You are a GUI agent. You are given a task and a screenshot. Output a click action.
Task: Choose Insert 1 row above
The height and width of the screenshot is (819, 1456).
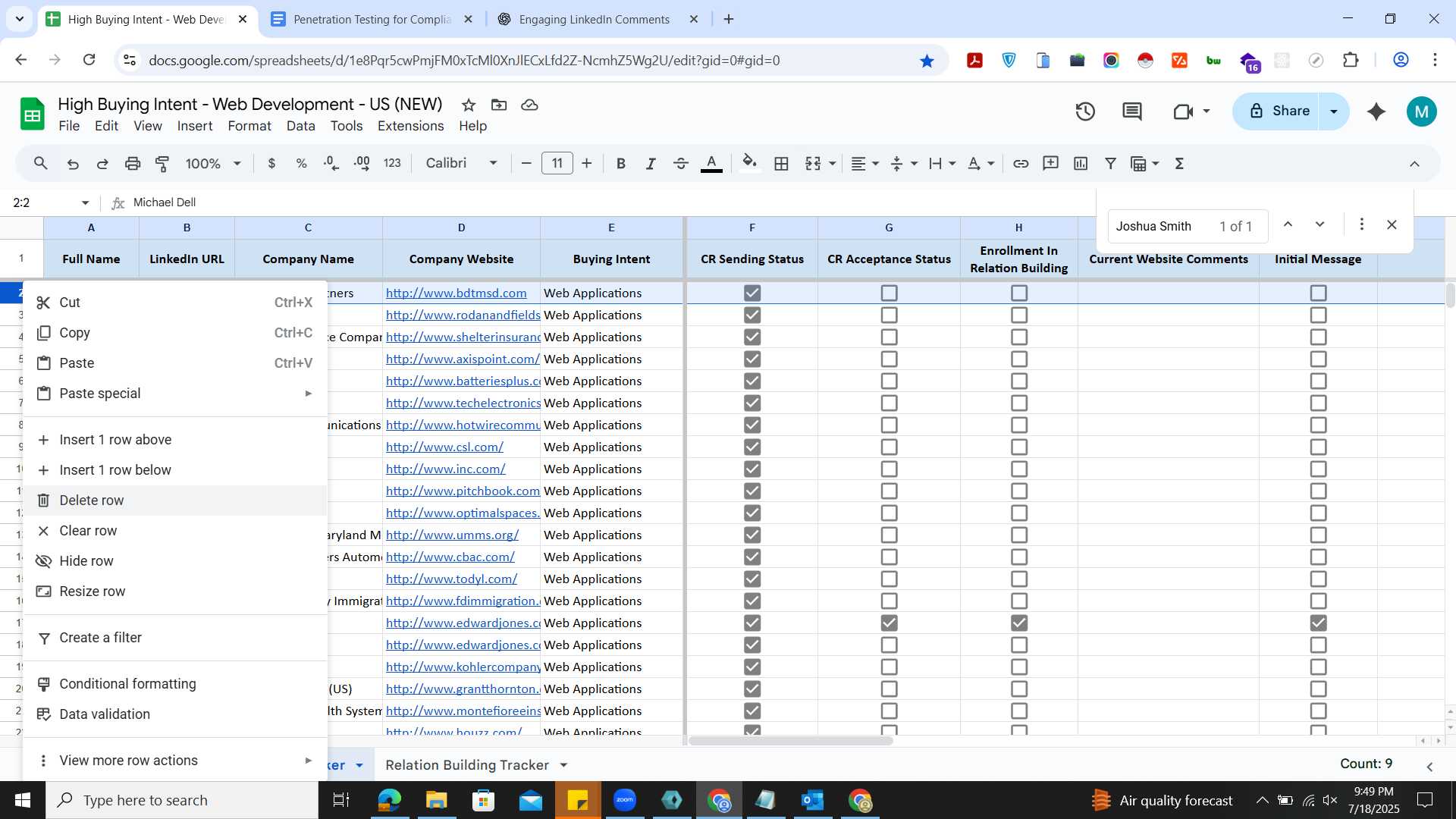[174, 440]
